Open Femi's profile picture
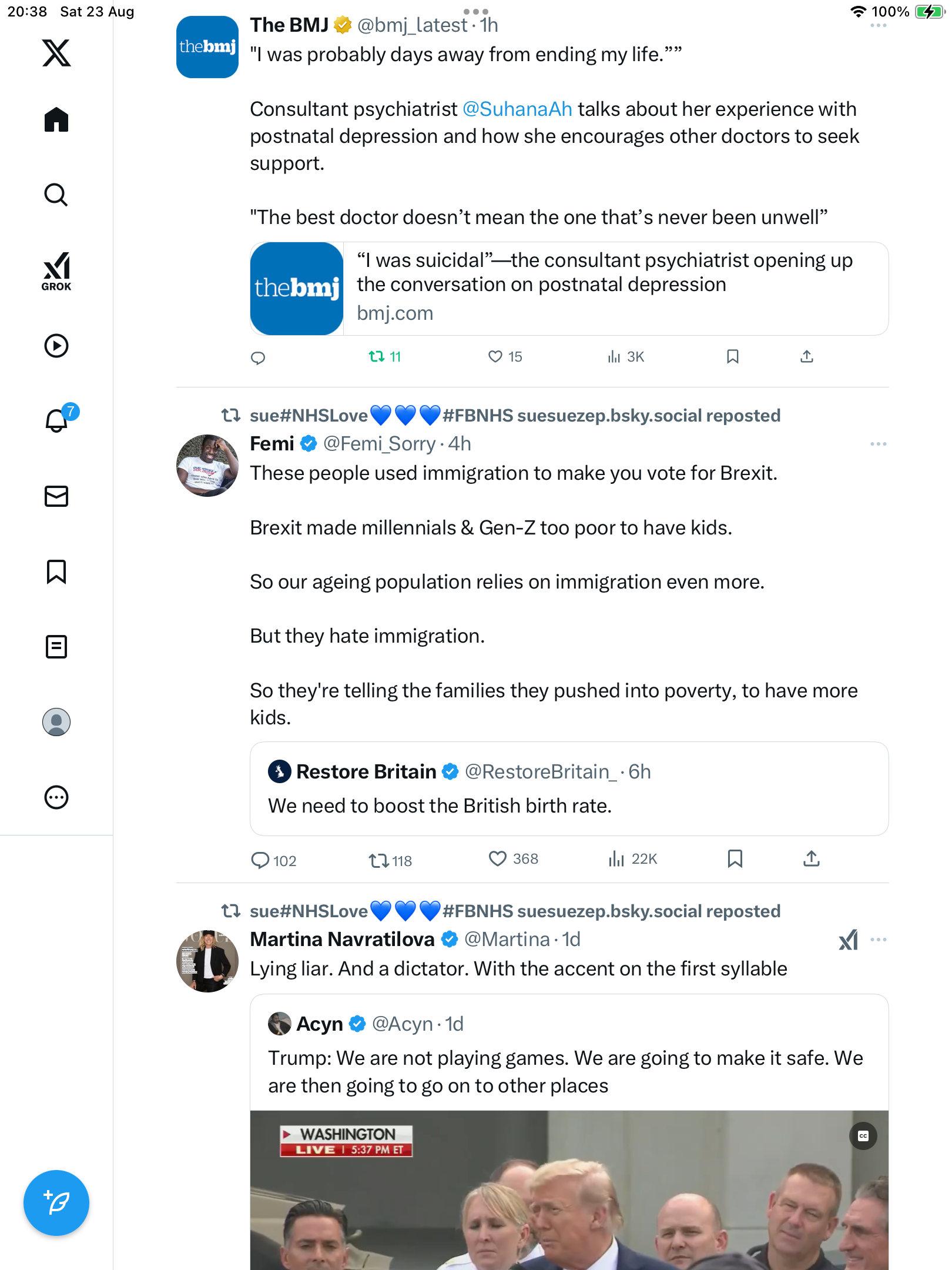The height and width of the screenshot is (1270, 952). [x=207, y=466]
